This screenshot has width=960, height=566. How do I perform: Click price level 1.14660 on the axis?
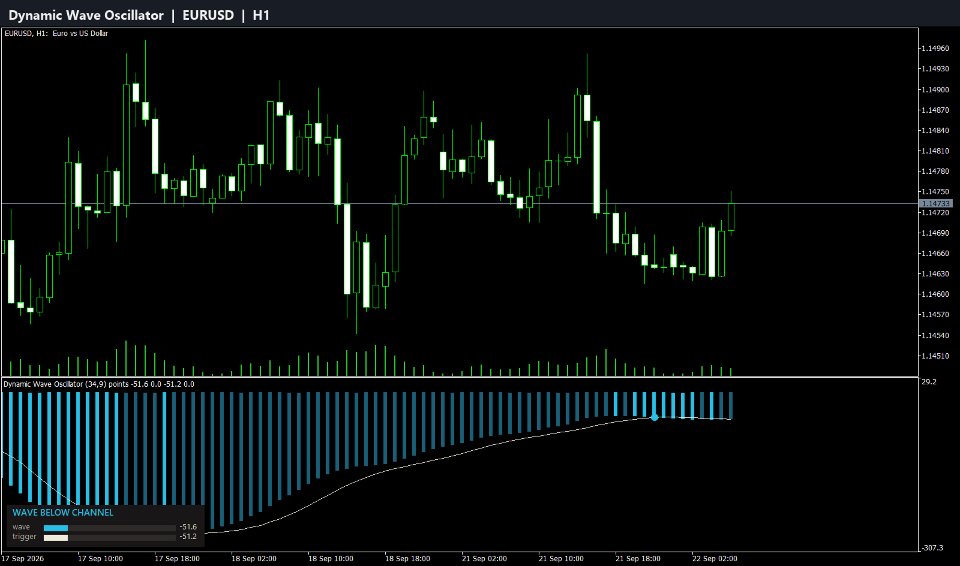click(935, 254)
